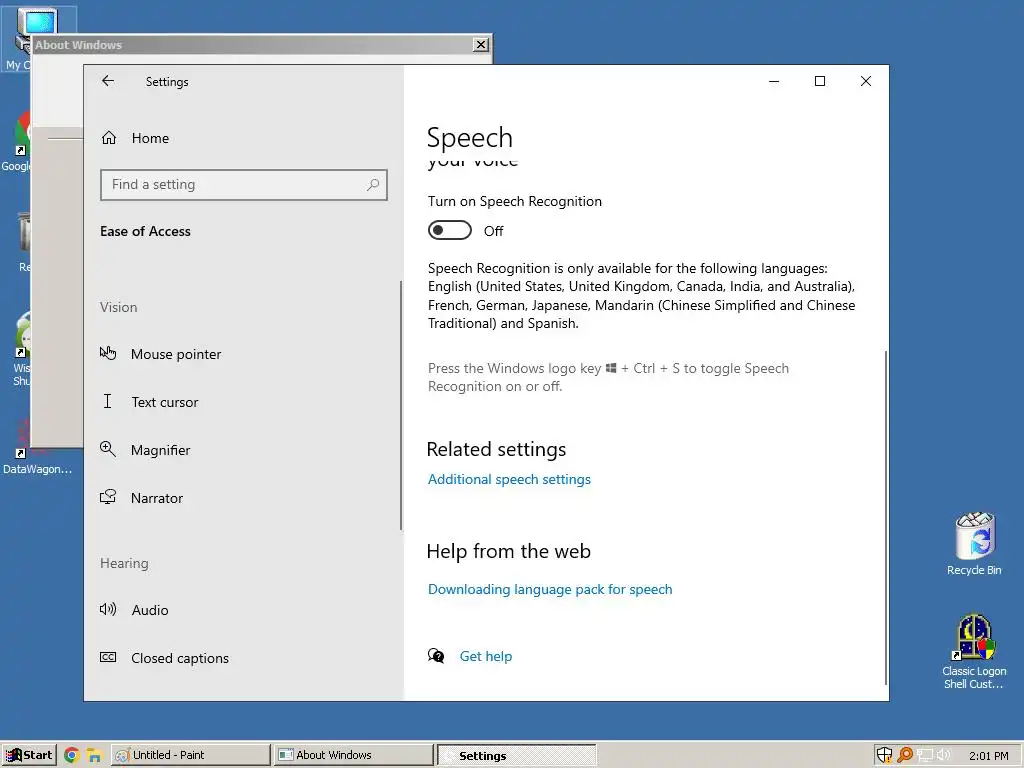Screen dimensions: 1024x768
Task: Click the Mouse pointer hand icon
Action: (x=108, y=353)
